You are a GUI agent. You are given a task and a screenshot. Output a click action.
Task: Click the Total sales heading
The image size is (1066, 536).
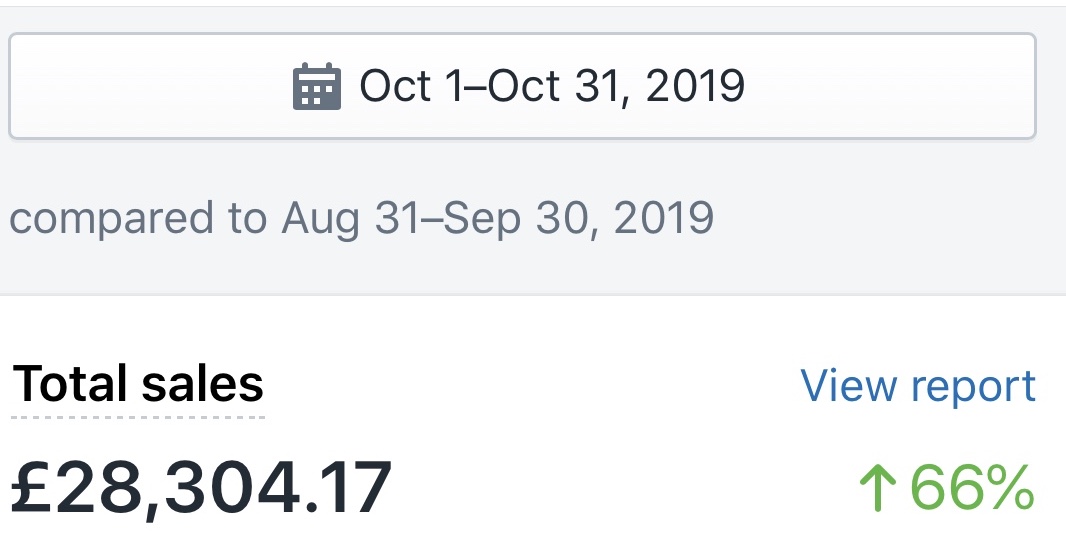click(138, 384)
